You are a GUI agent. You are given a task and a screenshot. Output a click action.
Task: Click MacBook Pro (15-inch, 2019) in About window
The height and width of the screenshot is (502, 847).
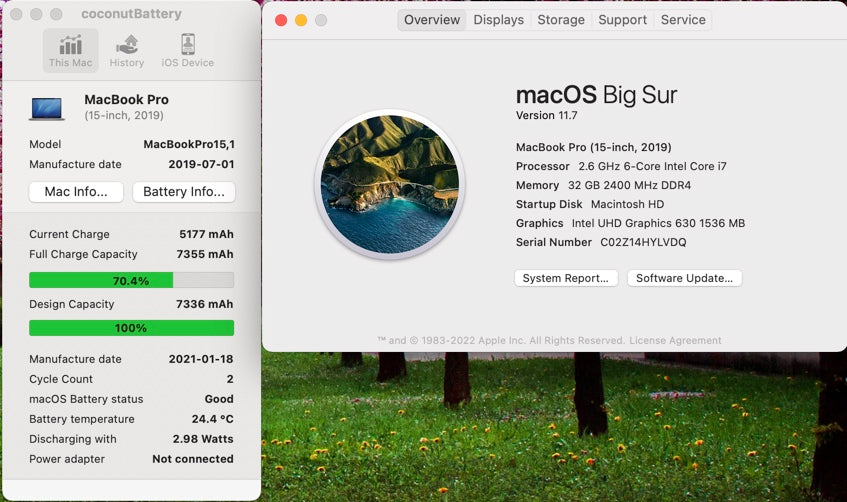pyautogui.click(x=594, y=147)
